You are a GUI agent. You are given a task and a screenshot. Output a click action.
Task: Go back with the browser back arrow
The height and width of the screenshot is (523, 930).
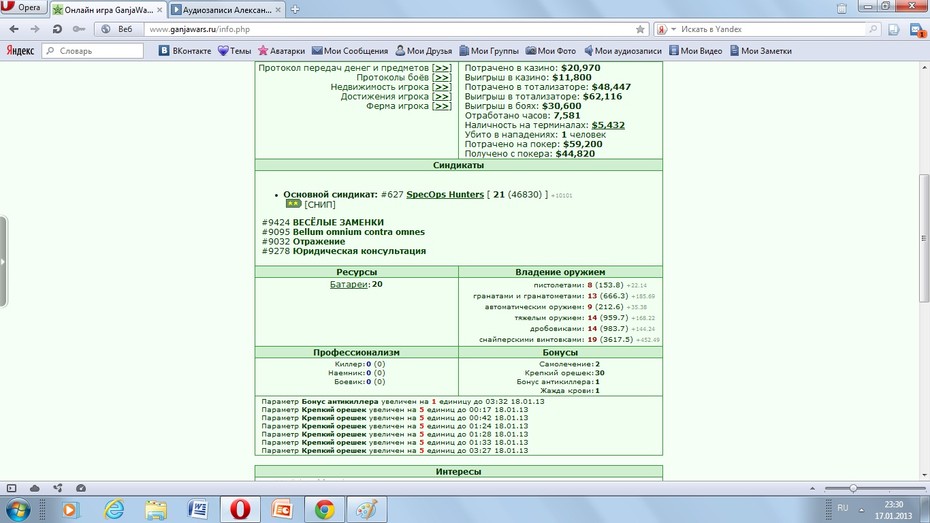coord(14,29)
